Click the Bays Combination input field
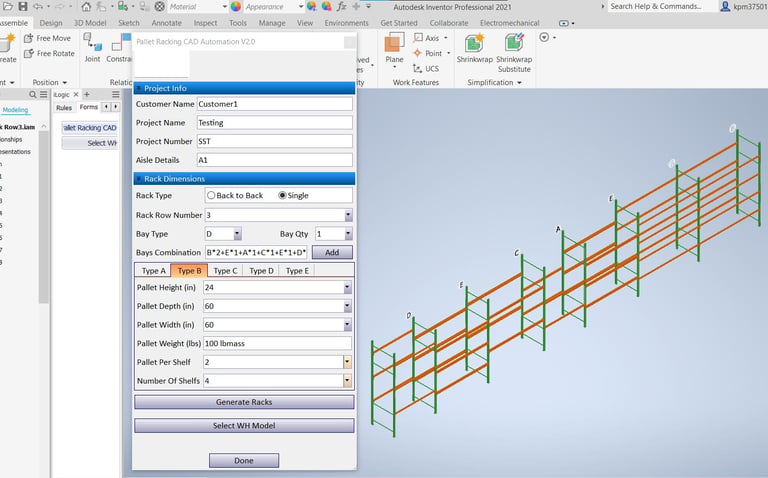The height and width of the screenshot is (478, 768). [x=256, y=253]
